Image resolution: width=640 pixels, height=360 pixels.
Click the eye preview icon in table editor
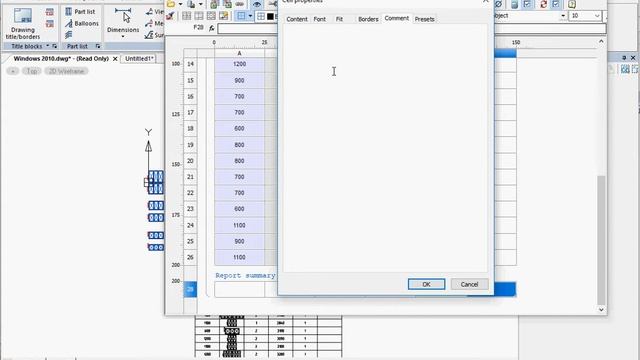[257, 4]
